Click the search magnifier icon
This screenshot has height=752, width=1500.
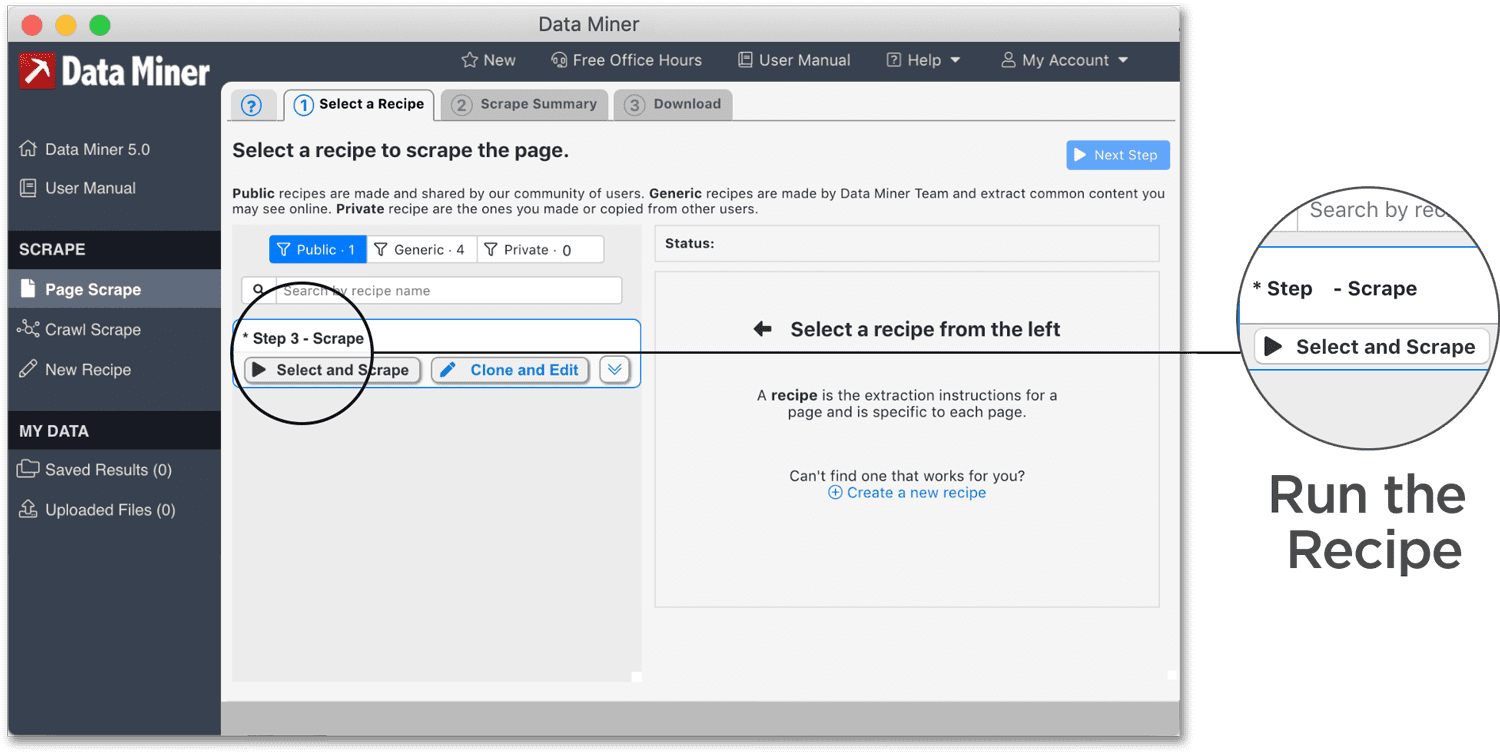258,290
